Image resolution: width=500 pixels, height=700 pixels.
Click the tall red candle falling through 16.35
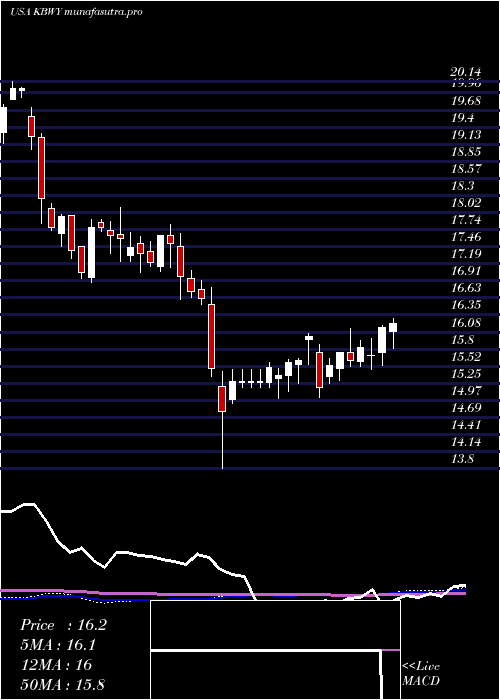pos(211,336)
